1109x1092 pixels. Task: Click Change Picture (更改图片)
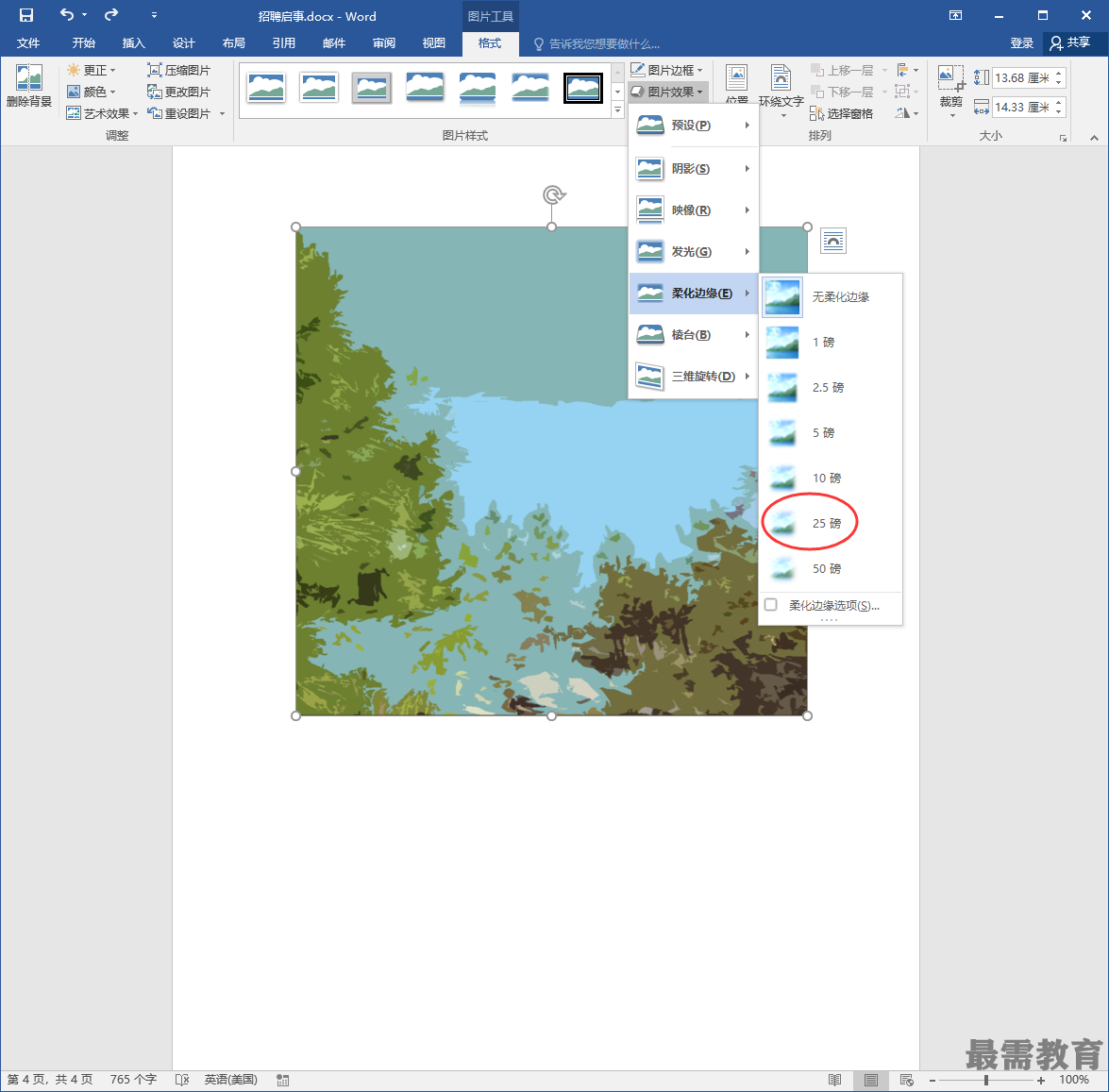pyautogui.click(x=179, y=92)
